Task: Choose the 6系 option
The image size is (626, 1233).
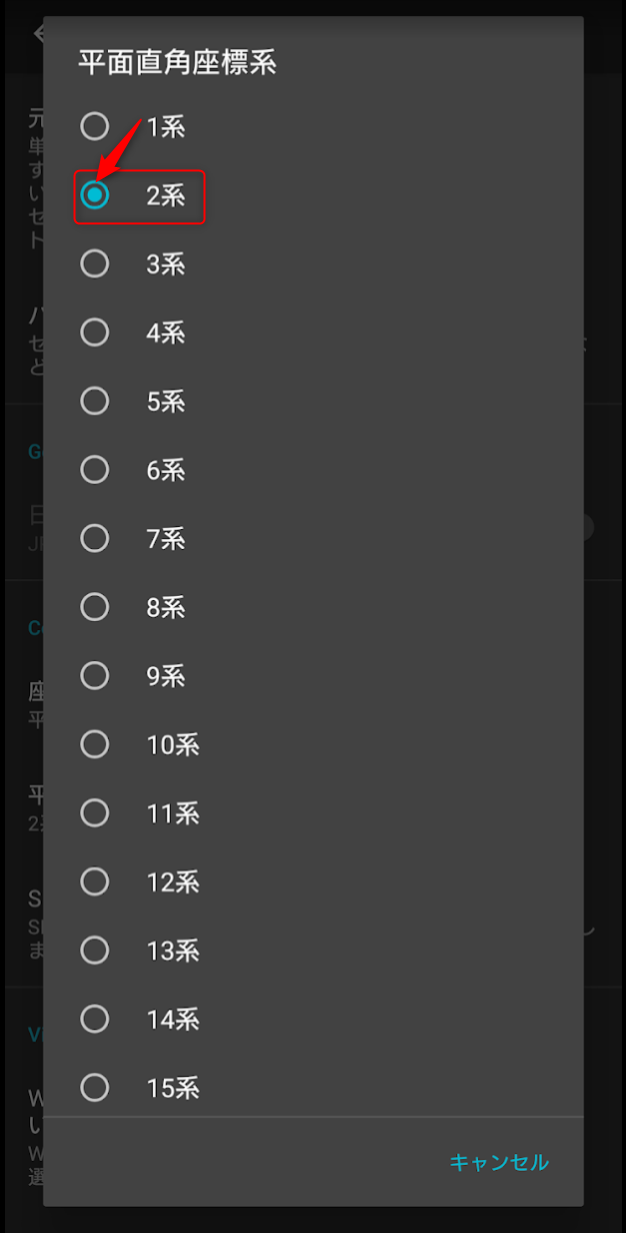Action: pos(95,470)
